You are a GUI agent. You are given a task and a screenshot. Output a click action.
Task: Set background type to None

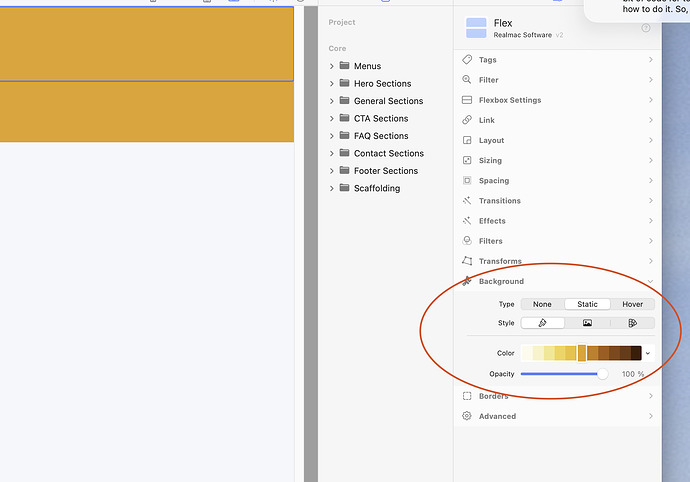click(x=542, y=304)
